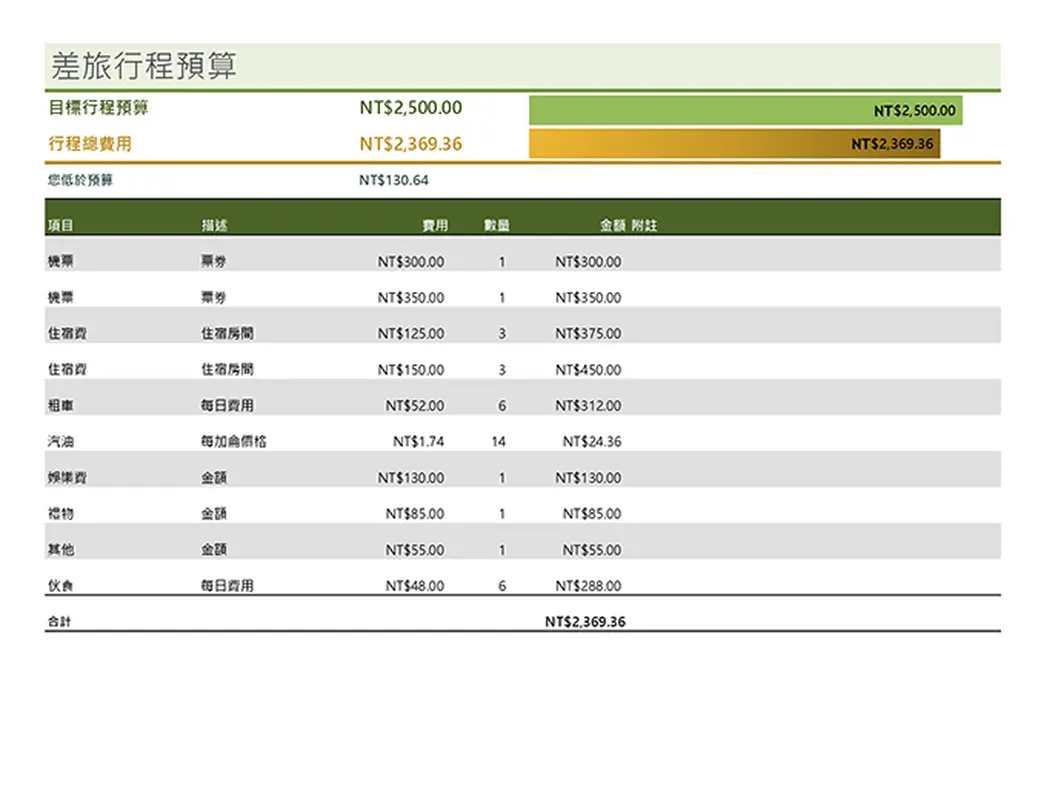Select the 伙食 item cell
Viewport: 1038px width, 800px height.
[60, 585]
